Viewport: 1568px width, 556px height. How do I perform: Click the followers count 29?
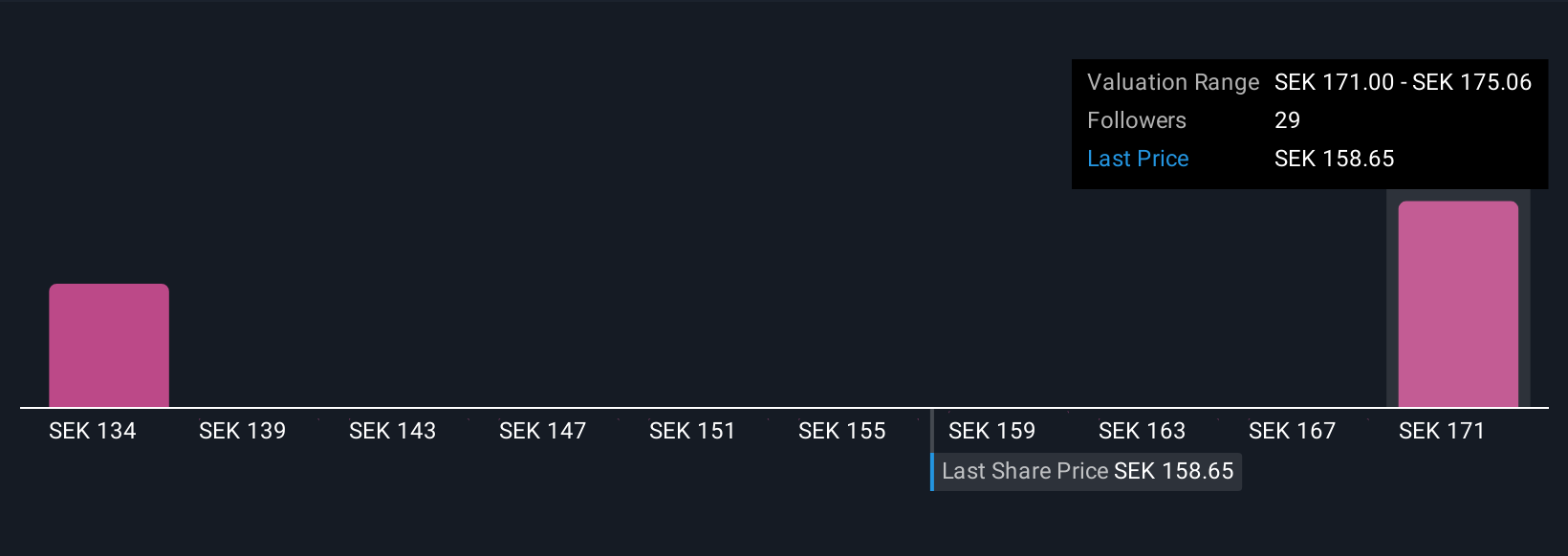coord(1288,120)
